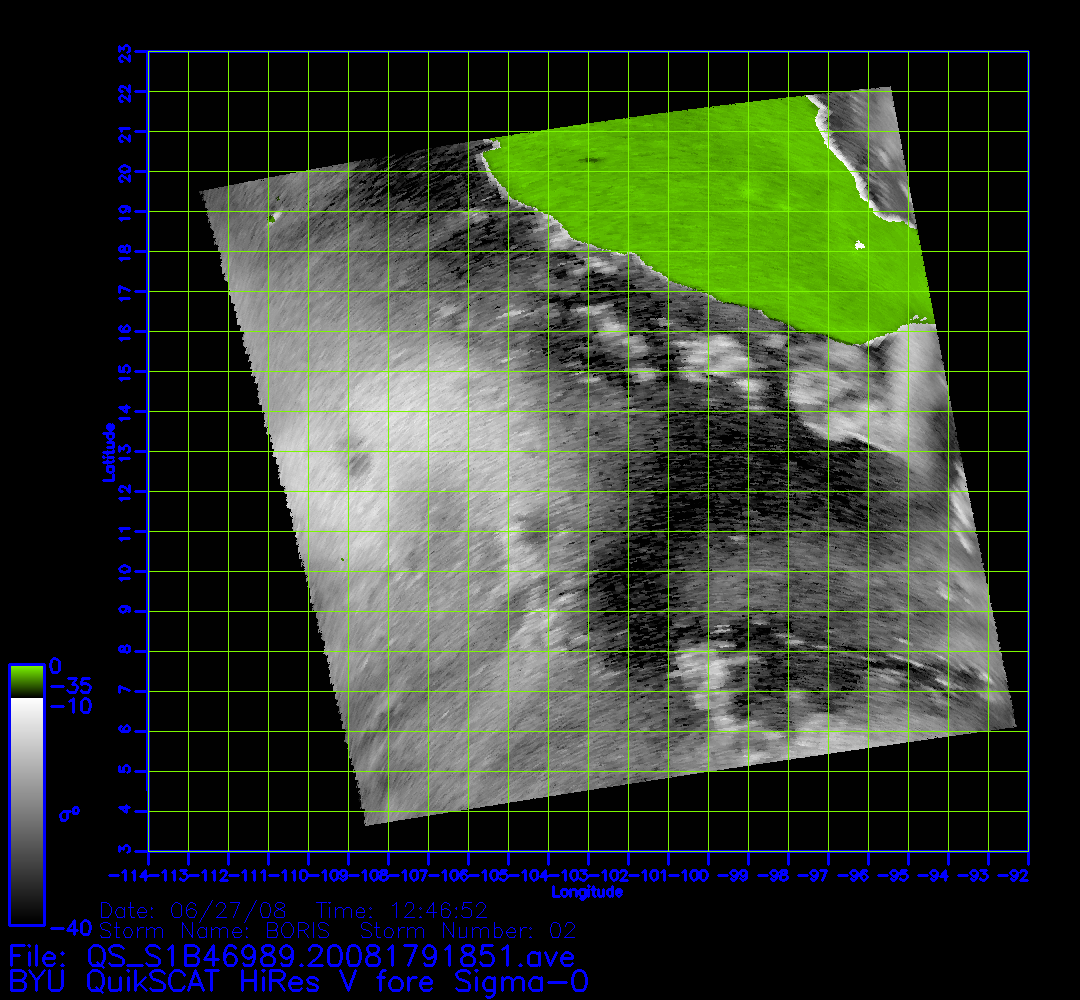Screen dimensions: 1080x1000
Task: Click the small island near latitude 19
Action: (272, 216)
